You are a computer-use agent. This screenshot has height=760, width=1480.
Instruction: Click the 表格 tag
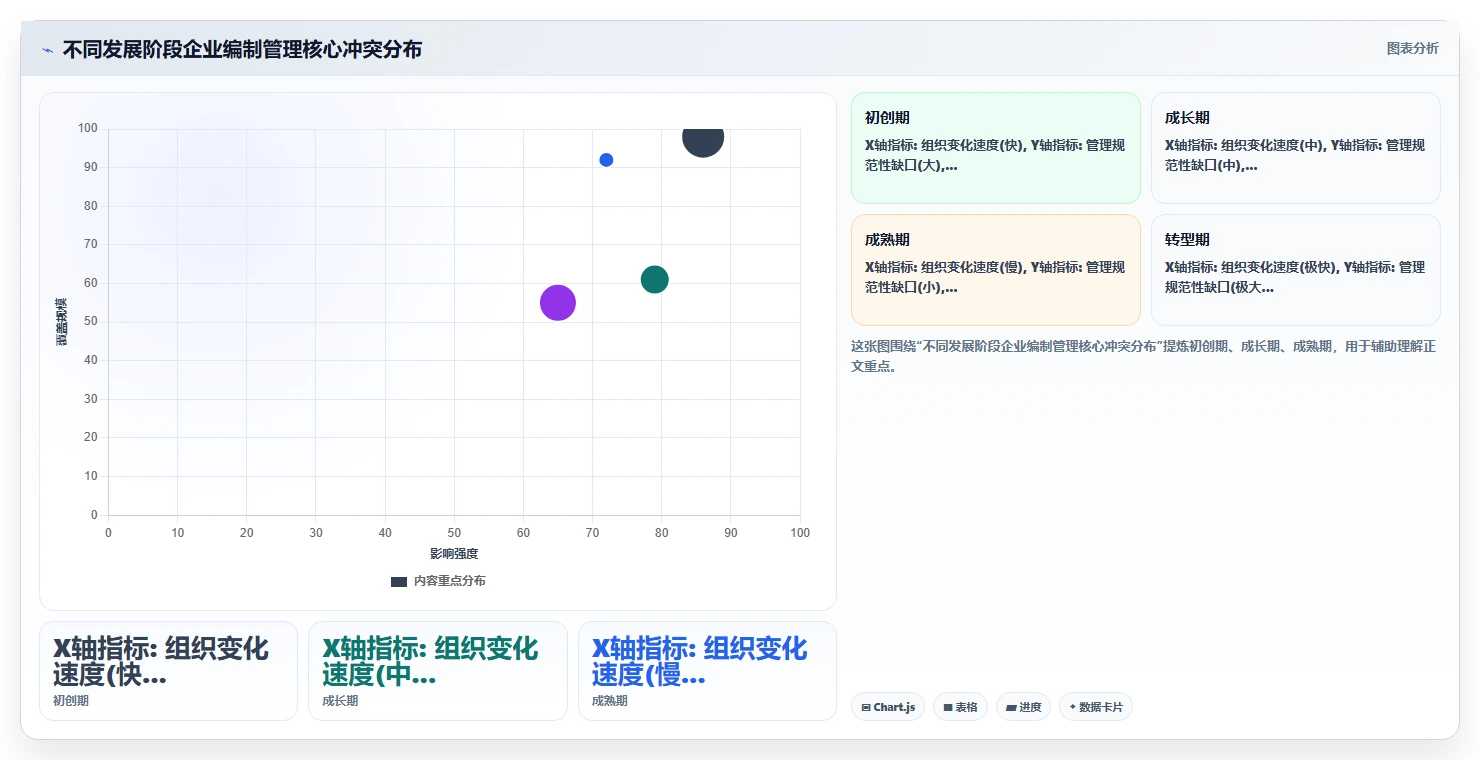click(960, 707)
